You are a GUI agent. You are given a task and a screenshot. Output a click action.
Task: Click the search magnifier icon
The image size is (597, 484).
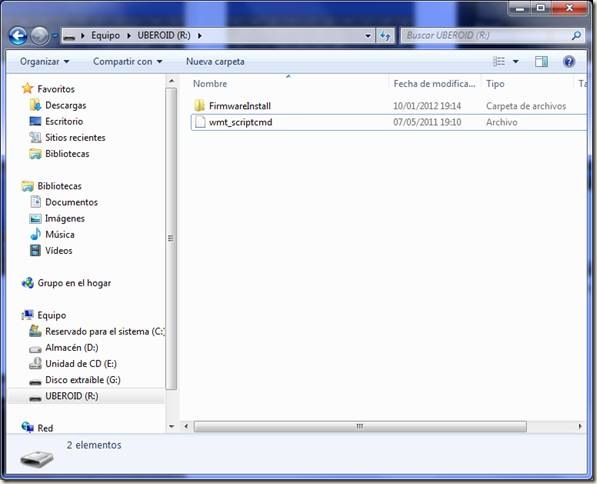click(576, 35)
